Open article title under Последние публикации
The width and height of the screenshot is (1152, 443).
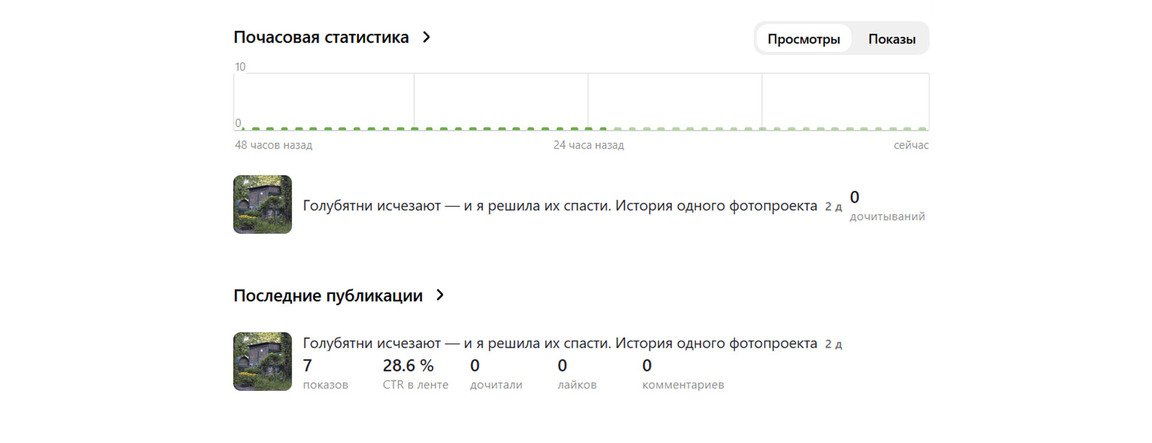[x=559, y=342]
